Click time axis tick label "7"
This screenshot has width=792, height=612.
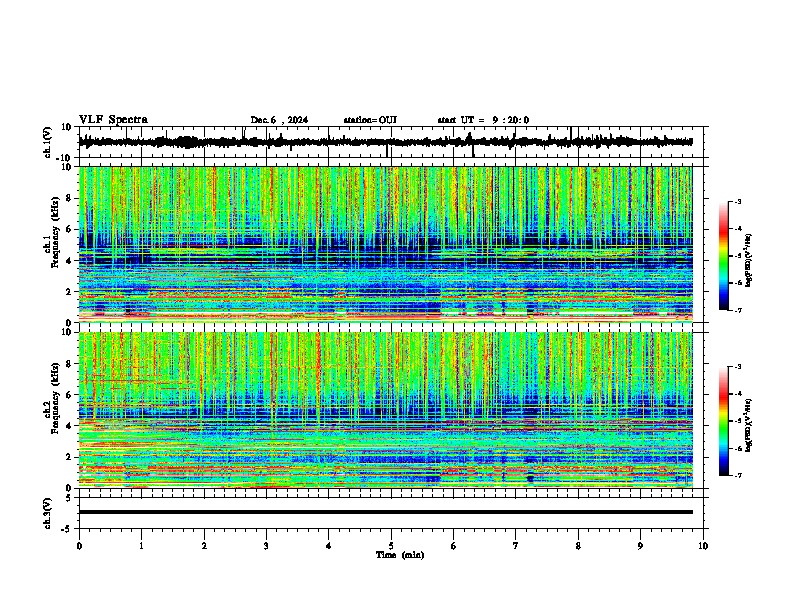tap(516, 546)
